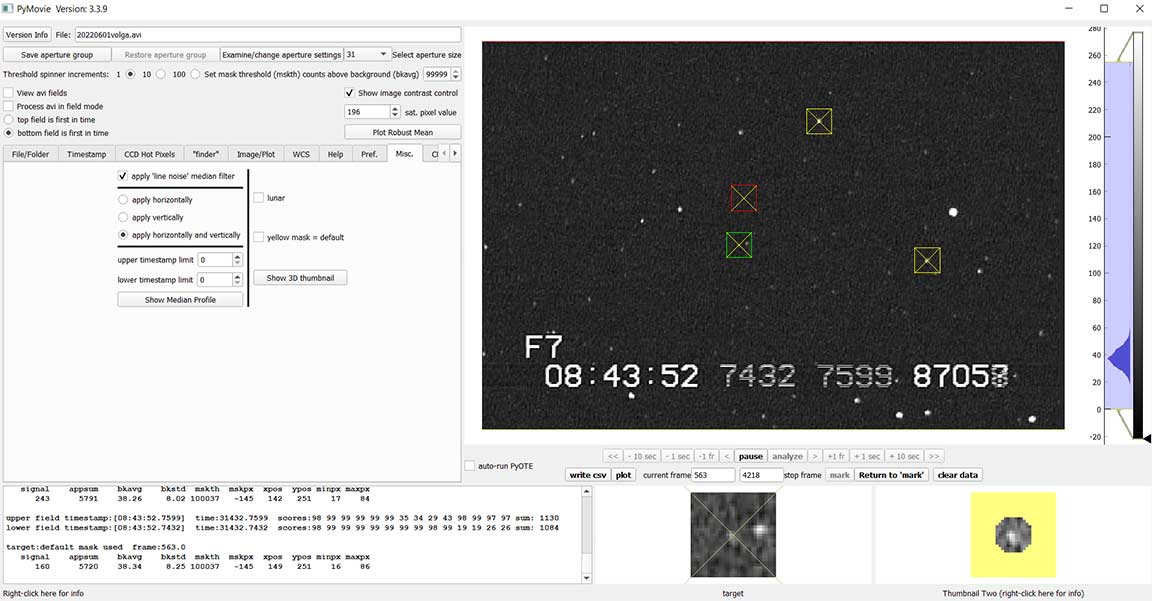Screen dimensions: 1152x601
Task: Advance 1 frame forward
Action: [x=835, y=456]
